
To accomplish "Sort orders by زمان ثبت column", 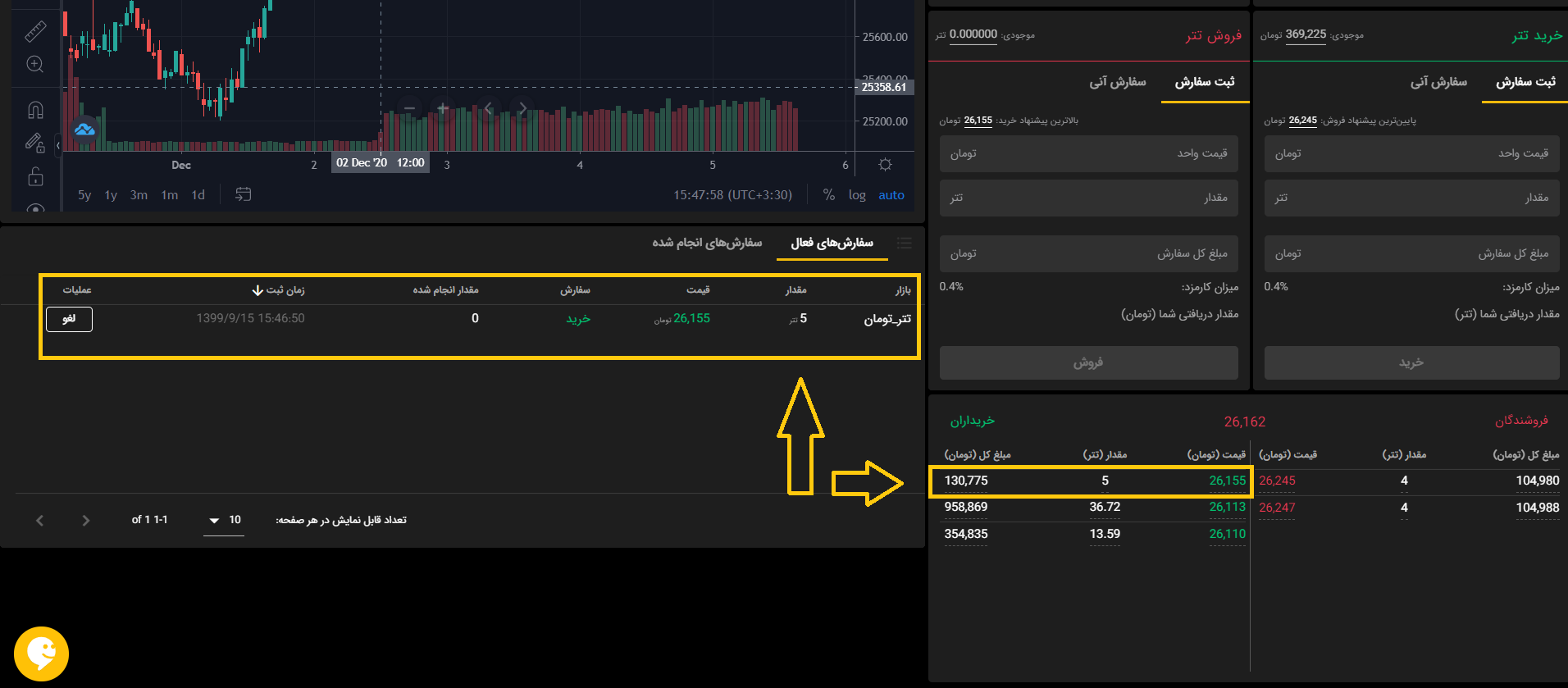I will point(278,290).
